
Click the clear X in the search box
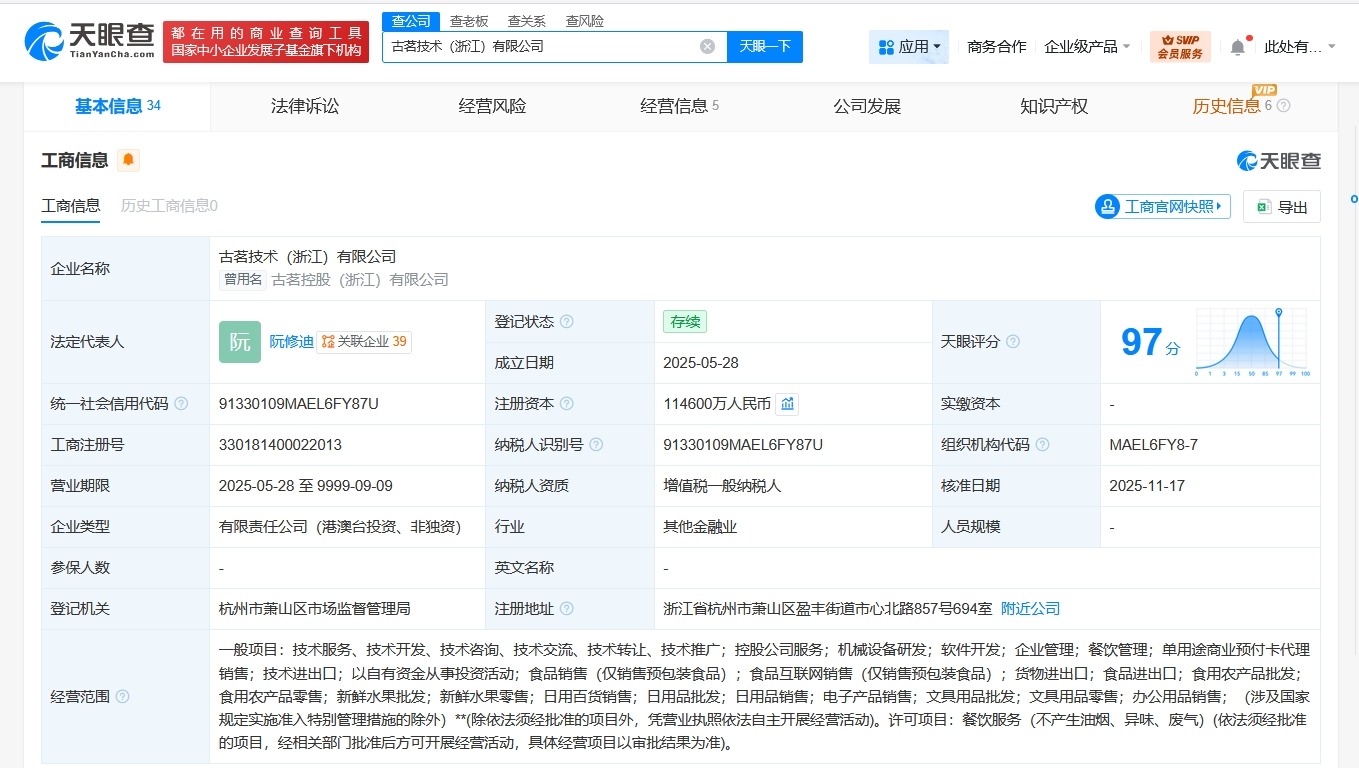(x=707, y=46)
